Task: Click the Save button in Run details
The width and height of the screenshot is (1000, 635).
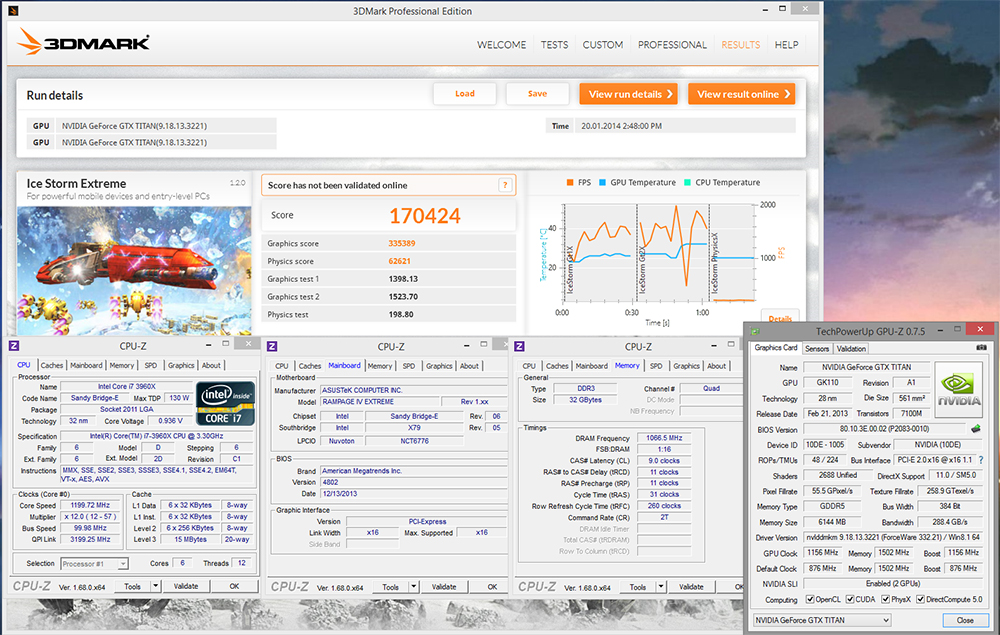Action: 538,94
